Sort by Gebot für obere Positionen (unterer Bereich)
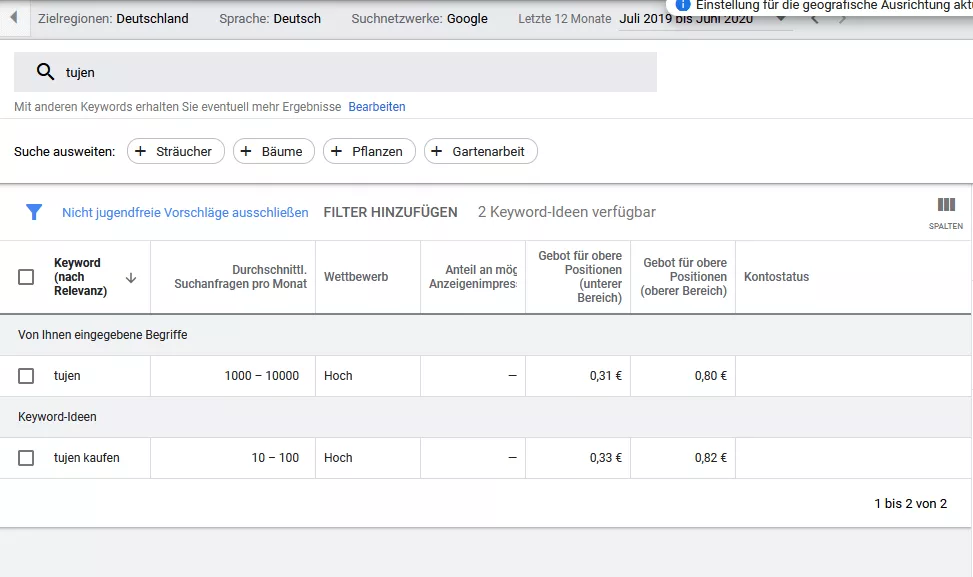 click(x=580, y=277)
